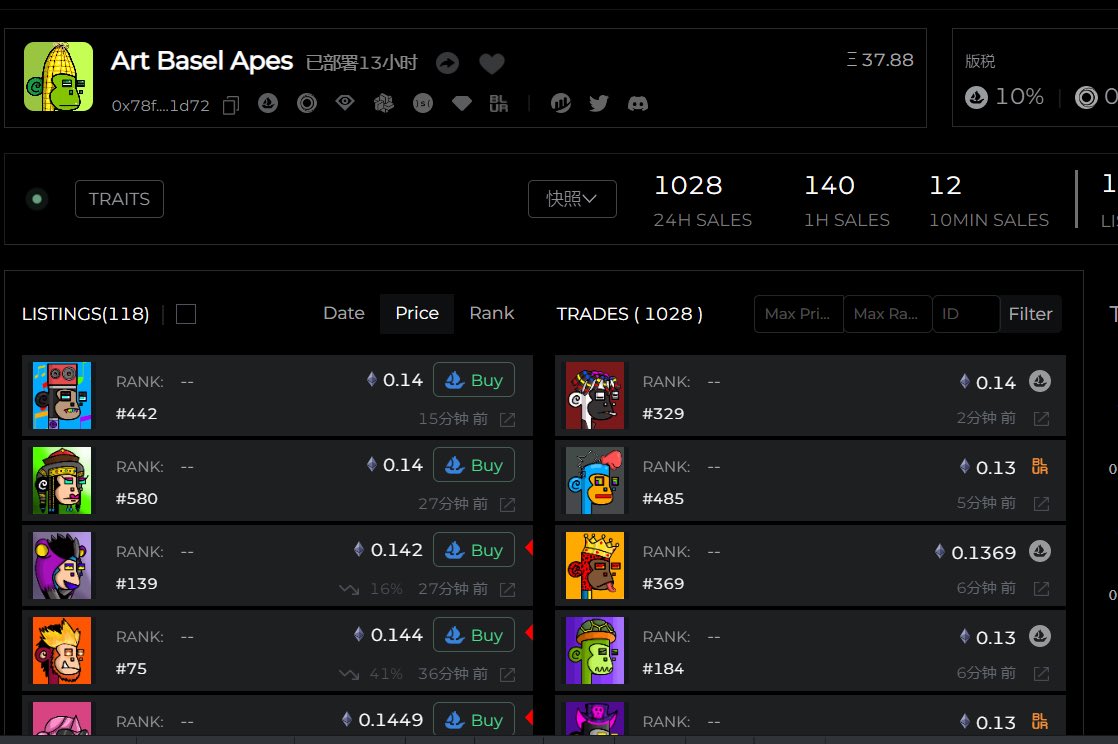Open thumbnail of traded ape #485
The height and width of the screenshot is (744, 1118).
[x=595, y=480]
